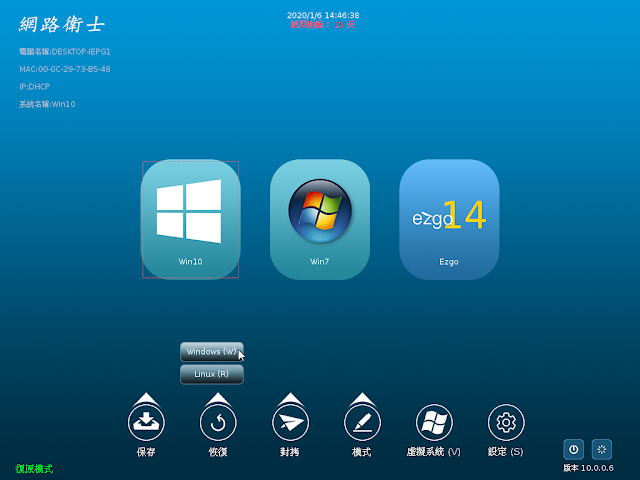Click the clone (對拷) paper plane icon

(290, 422)
